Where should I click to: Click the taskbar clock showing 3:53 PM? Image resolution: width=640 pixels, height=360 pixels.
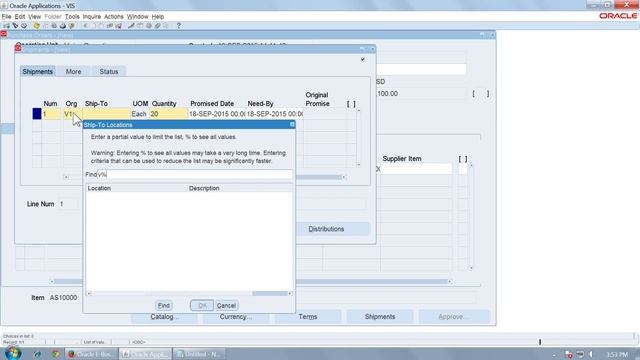617,354
